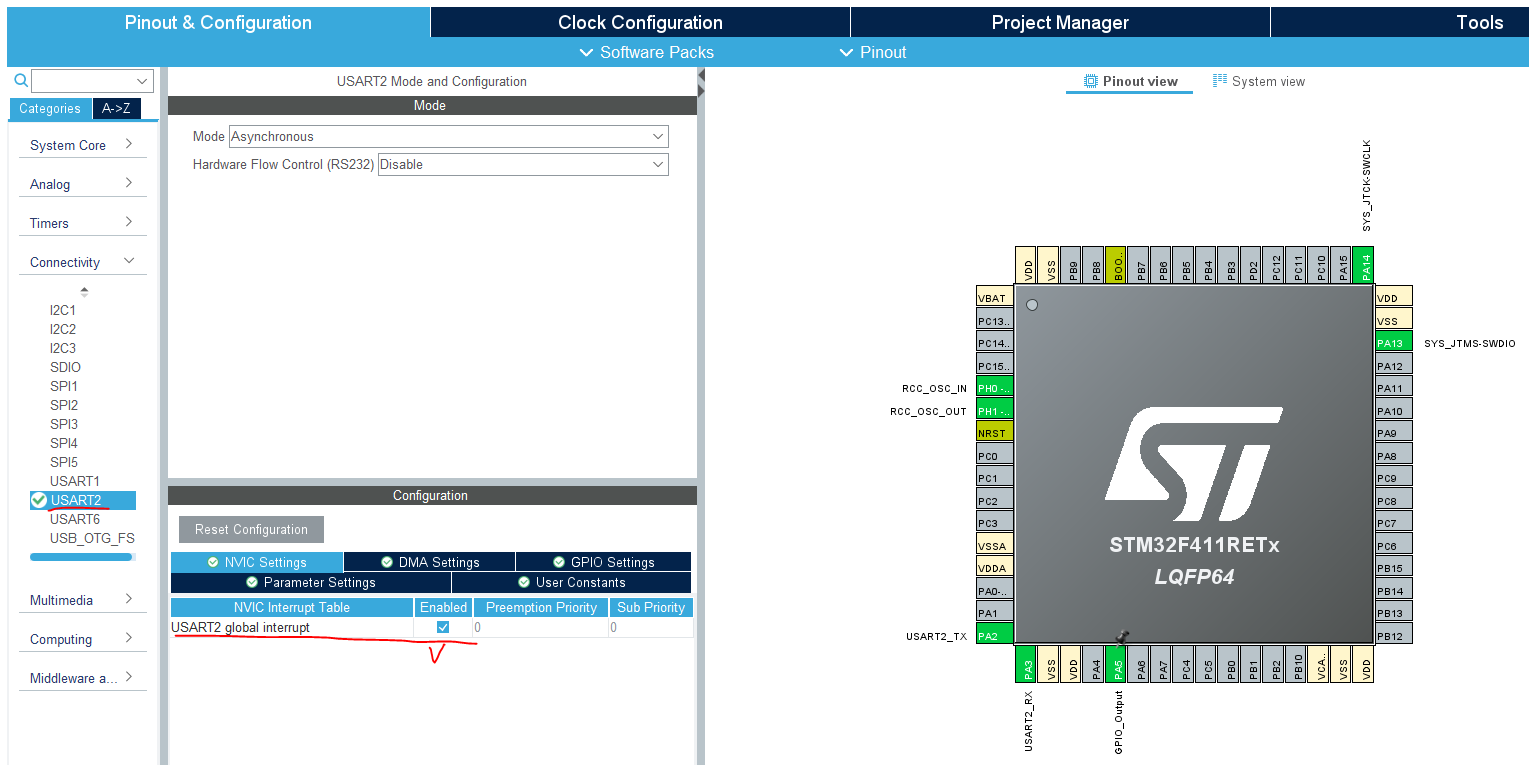Click the search magnifier icon
The width and height of the screenshot is (1529, 765).
pos(21,80)
